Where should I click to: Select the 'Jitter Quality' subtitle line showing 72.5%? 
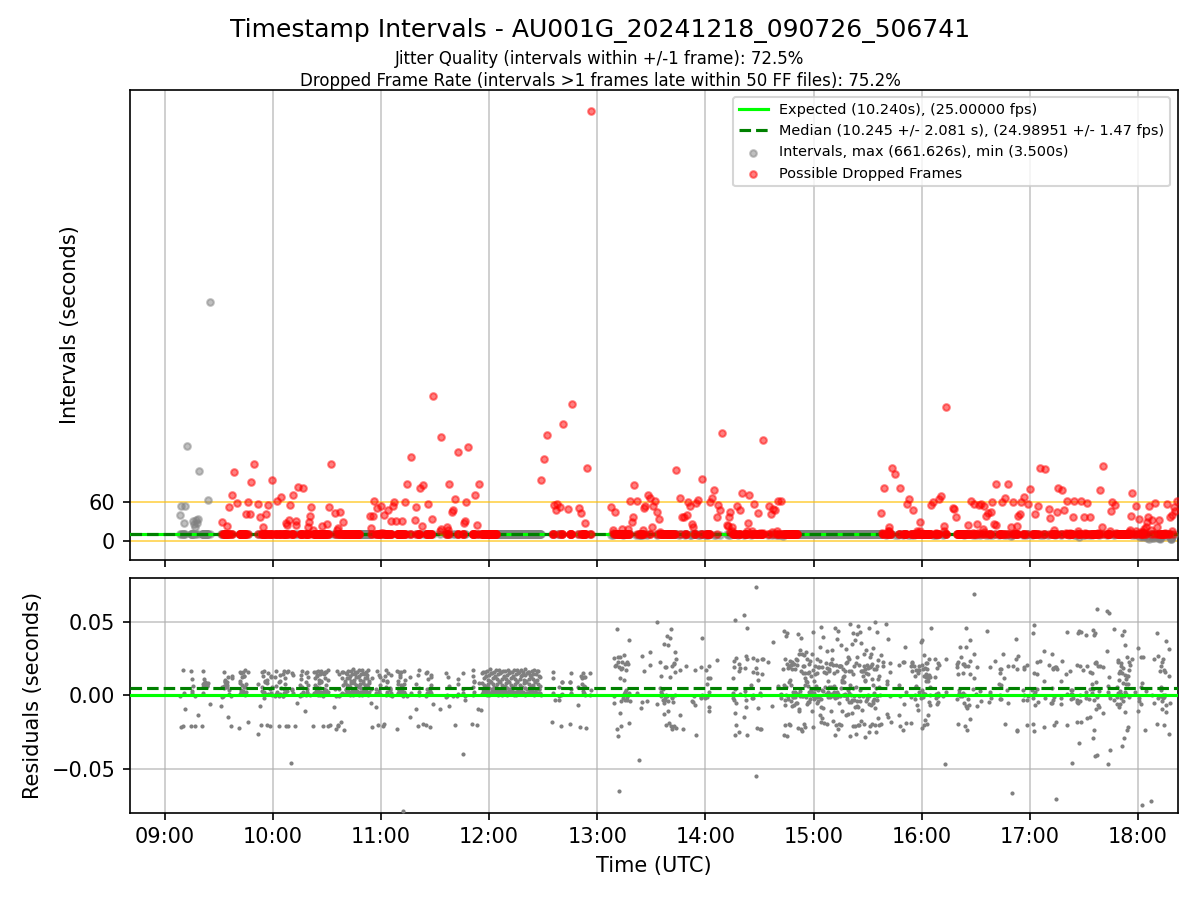coord(599,58)
